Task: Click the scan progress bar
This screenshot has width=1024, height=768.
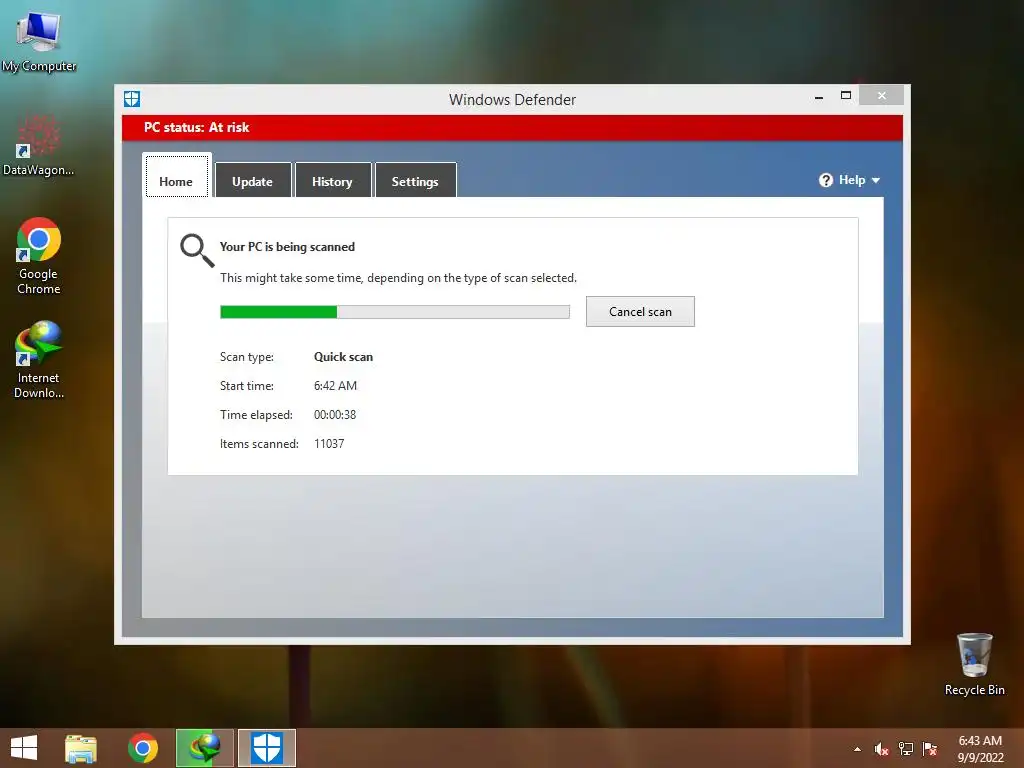Action: pos(394,312)
